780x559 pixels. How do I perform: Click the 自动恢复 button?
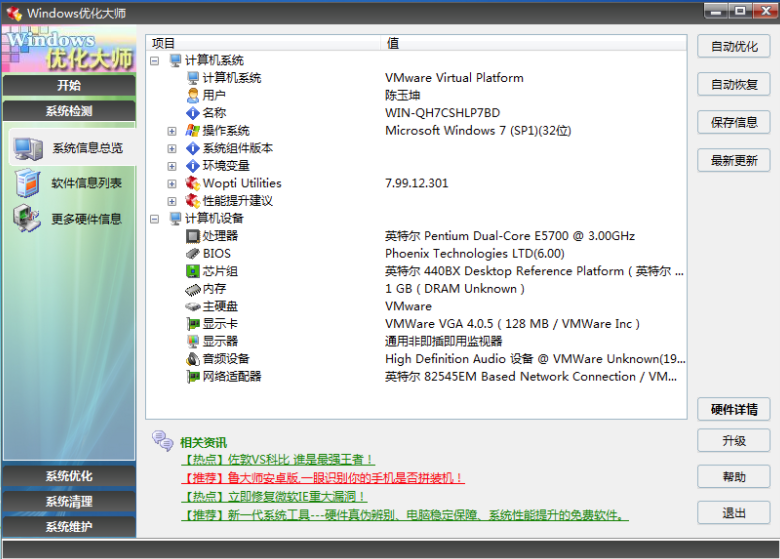tap(734, 85)
